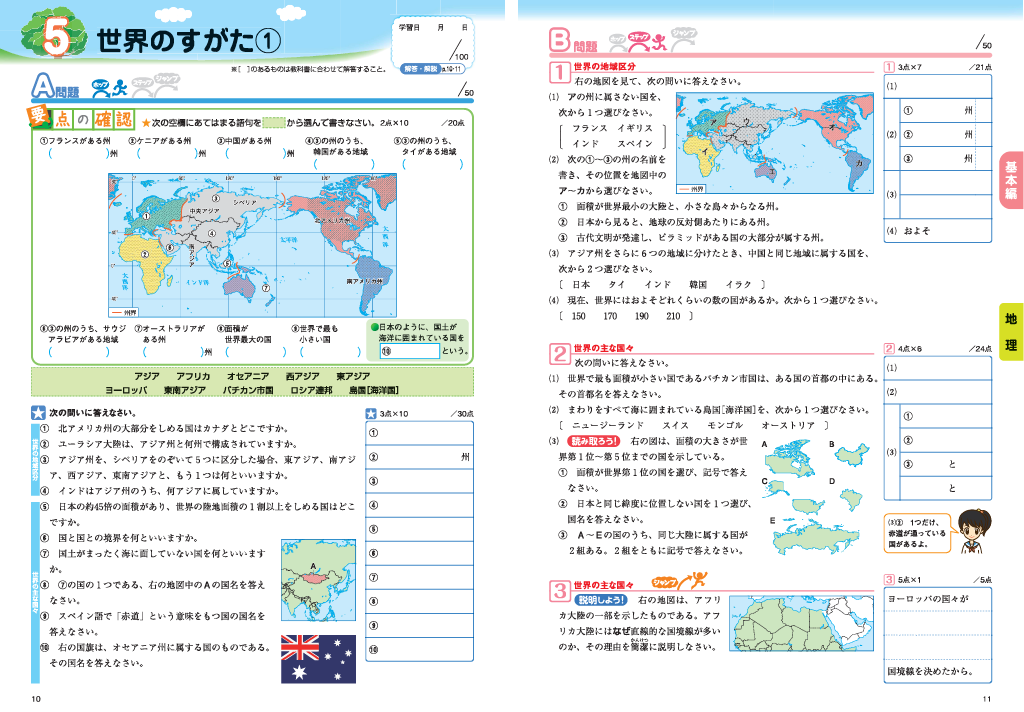Click the North Africa border map
1024x712 pixels.
(x=801, y=624)
